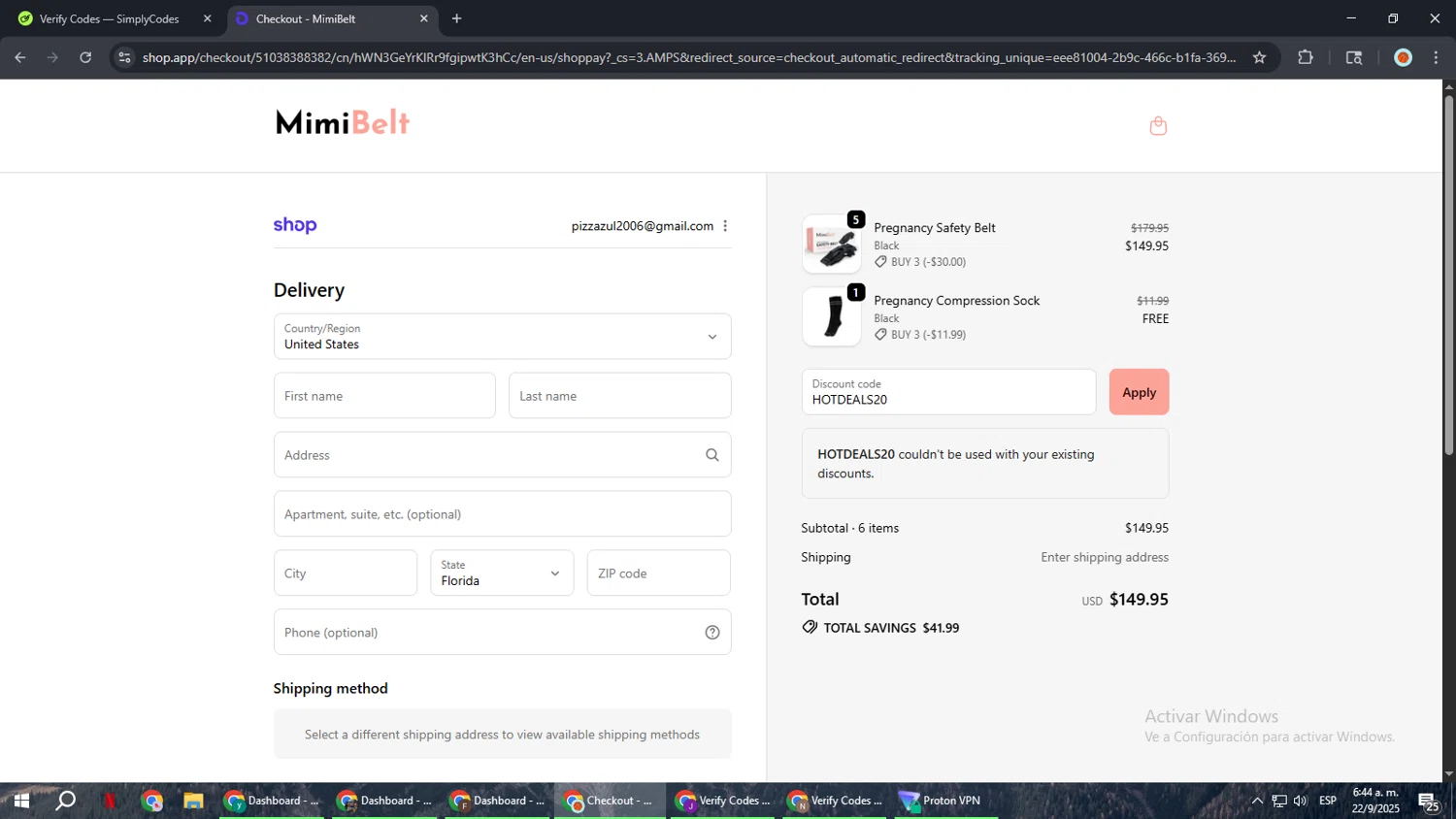Click the TOTAL SAVINGS tag icon

click(x=810, y=628)
